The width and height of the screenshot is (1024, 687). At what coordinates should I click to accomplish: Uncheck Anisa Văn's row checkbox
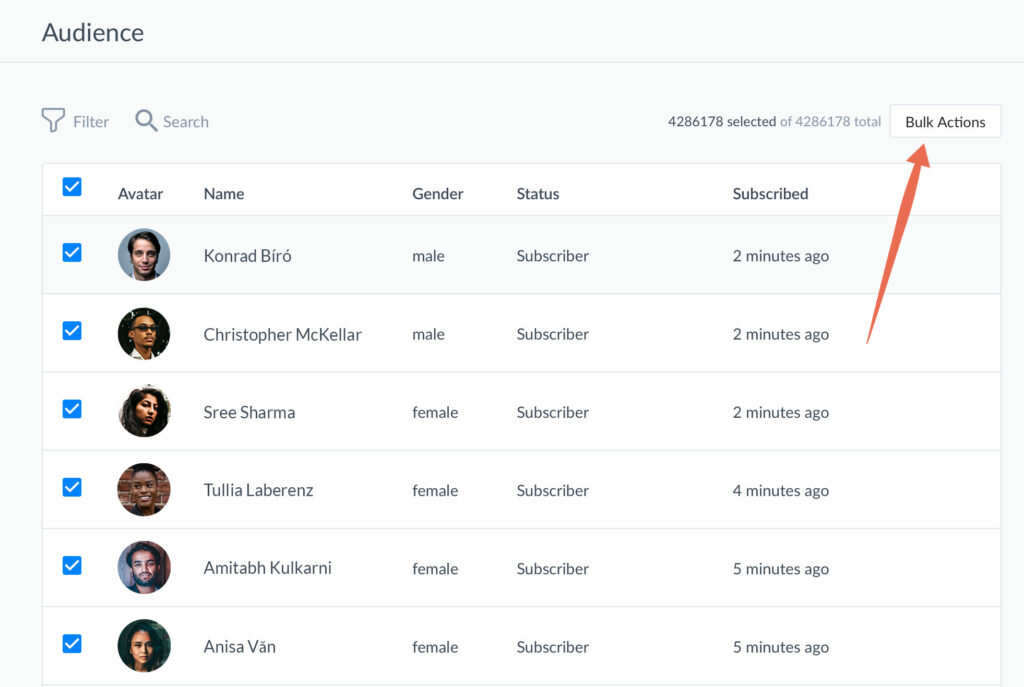(72, 644)
